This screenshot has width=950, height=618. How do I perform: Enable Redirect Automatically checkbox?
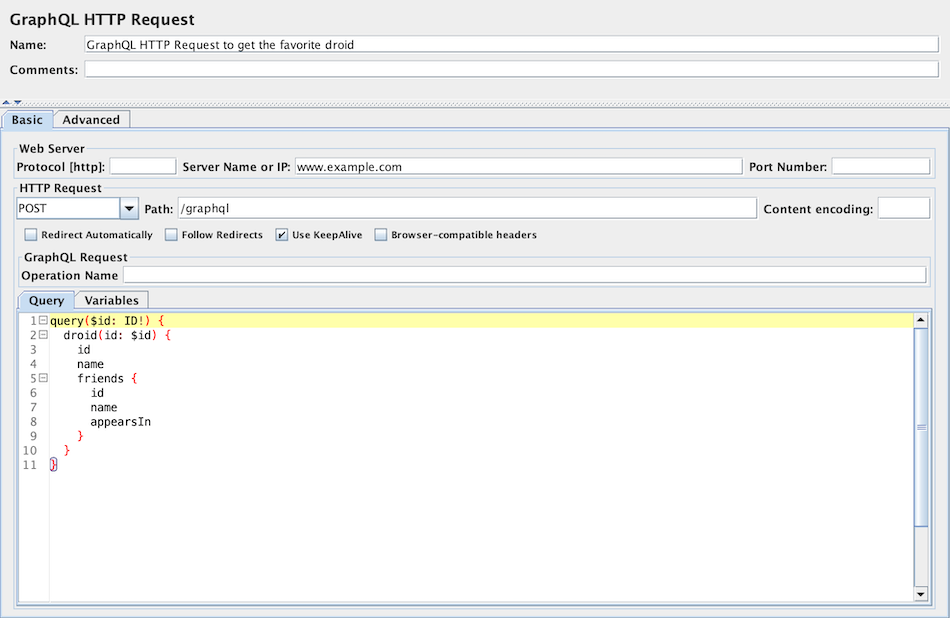tap(31, 235)
